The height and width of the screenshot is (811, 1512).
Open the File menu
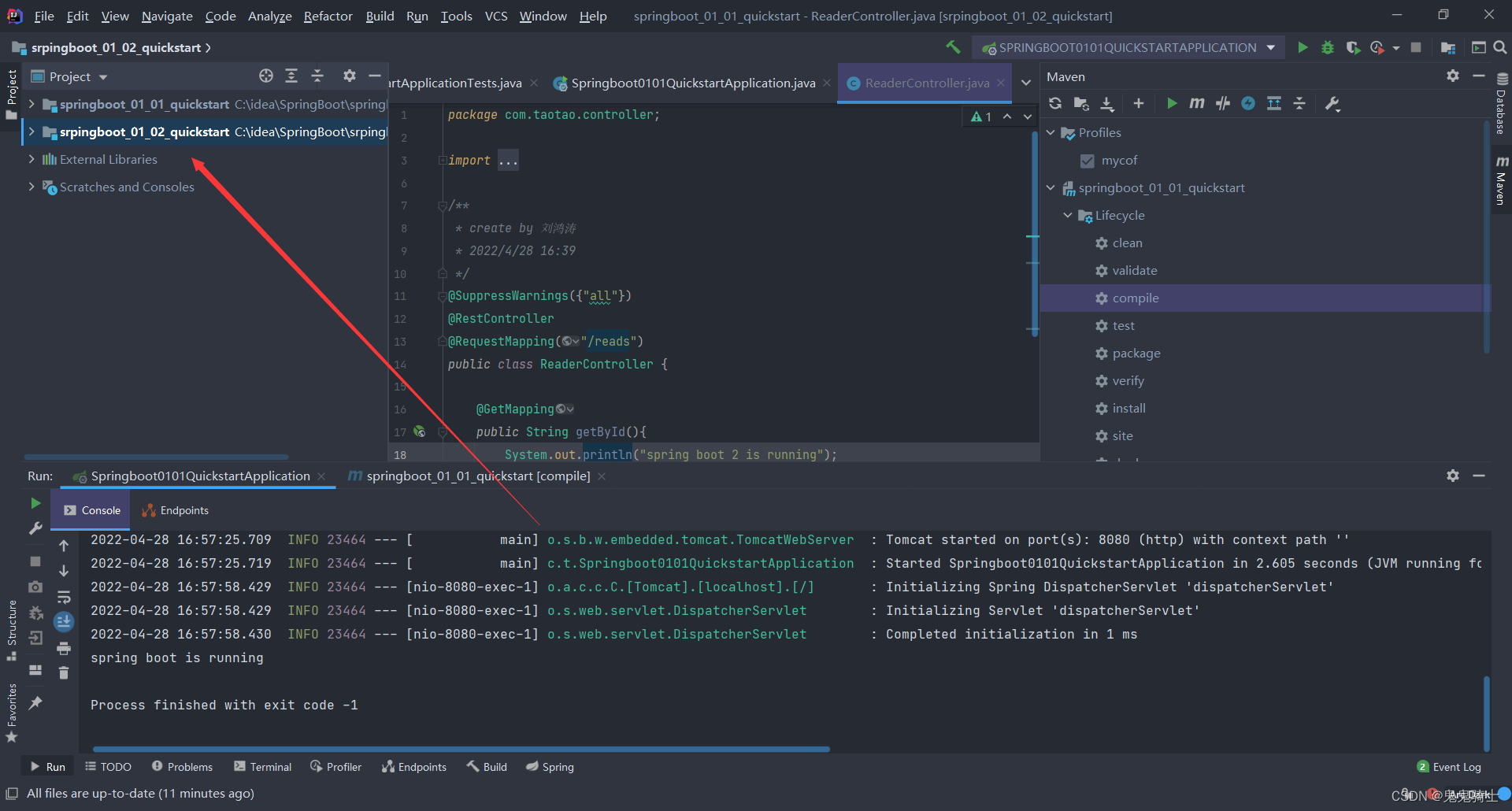pyautogui.click(x=44, y=16)
